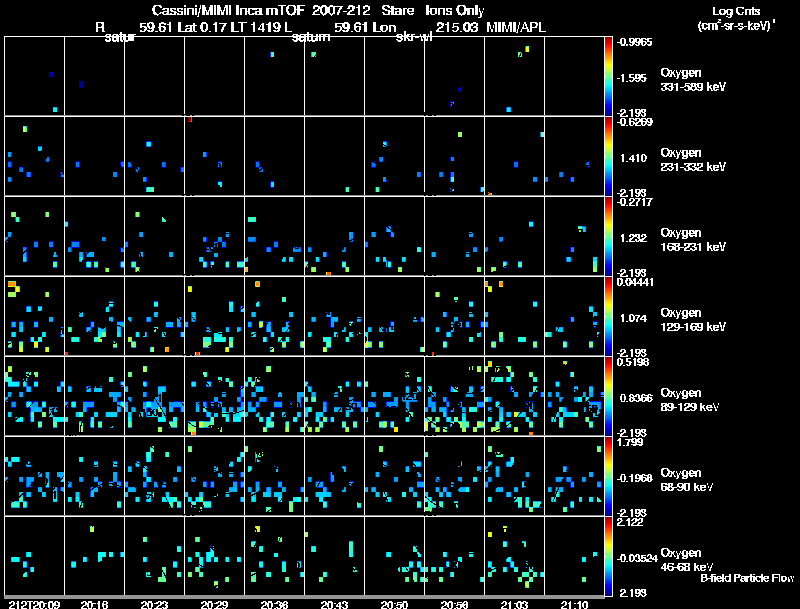Image resolution: width=800 pixels, height=609 pixels.
Task: Click the 2007-212 date in title
Action: [341, 10]
